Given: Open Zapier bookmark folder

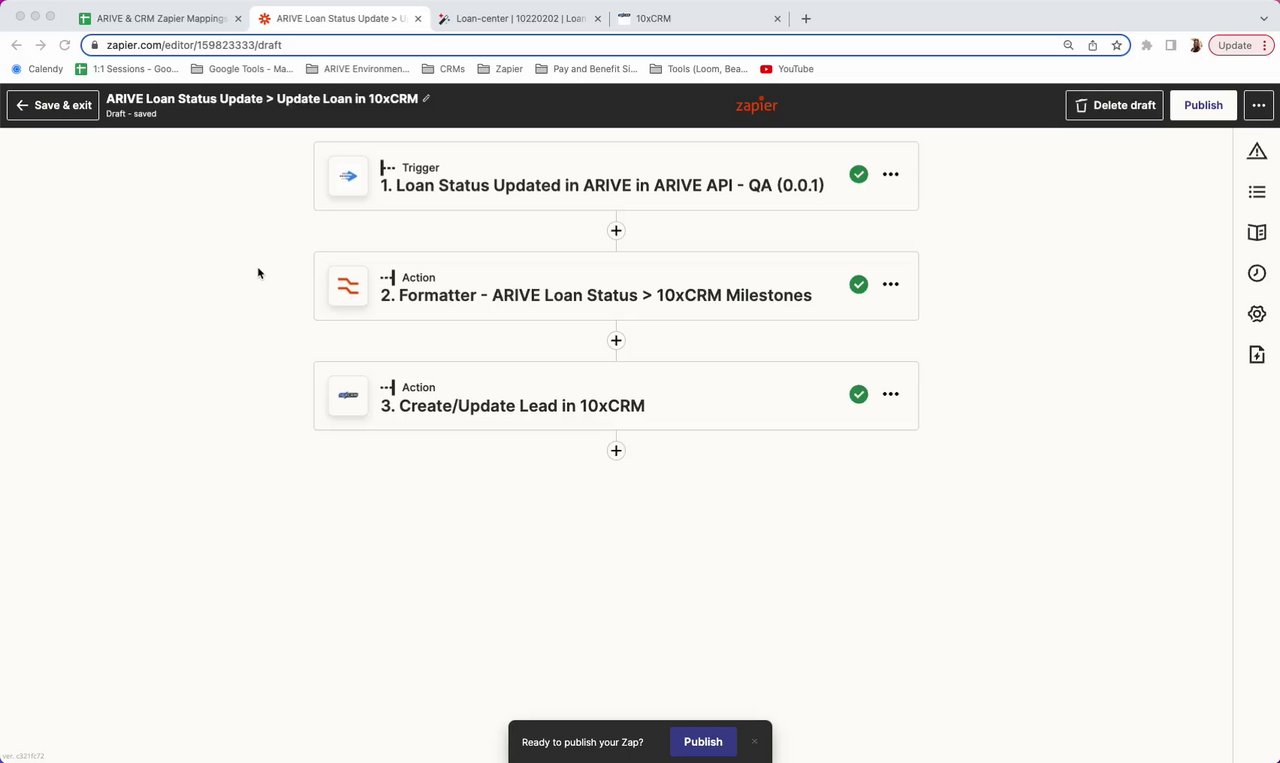Looking at the screenshot, I should point(500,69).
